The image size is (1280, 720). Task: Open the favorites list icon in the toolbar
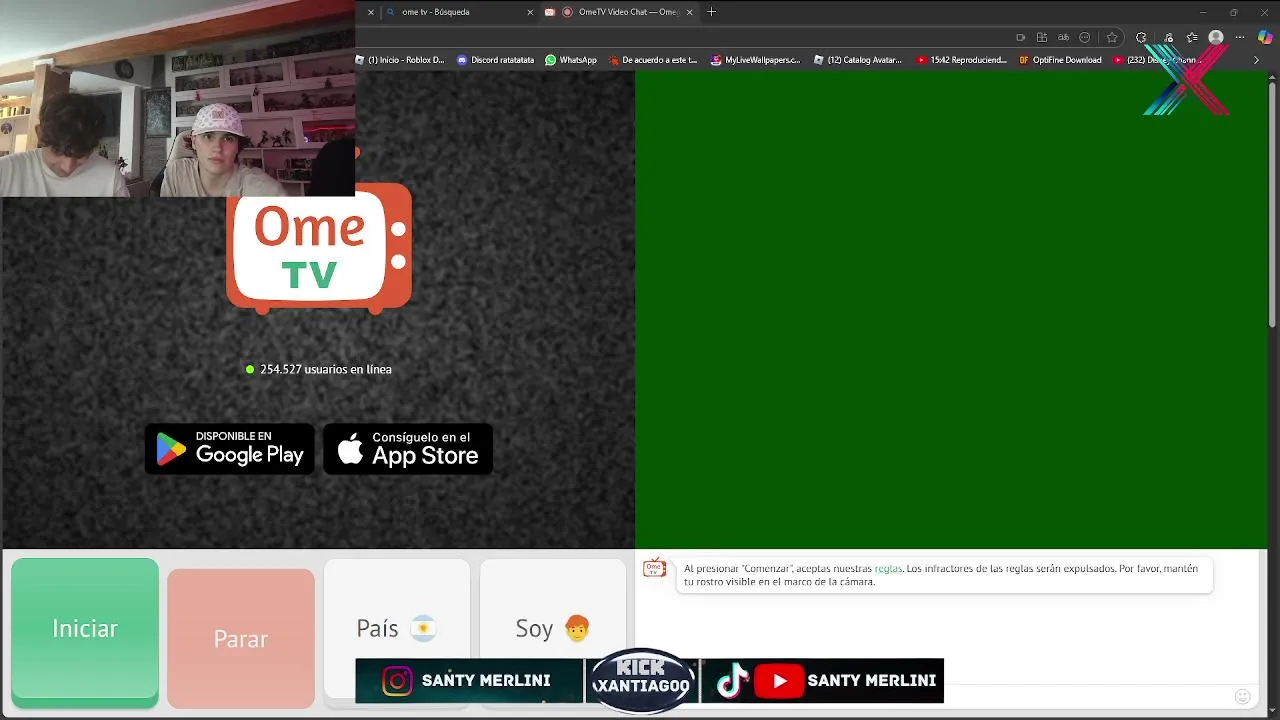tap(1192, 37)
